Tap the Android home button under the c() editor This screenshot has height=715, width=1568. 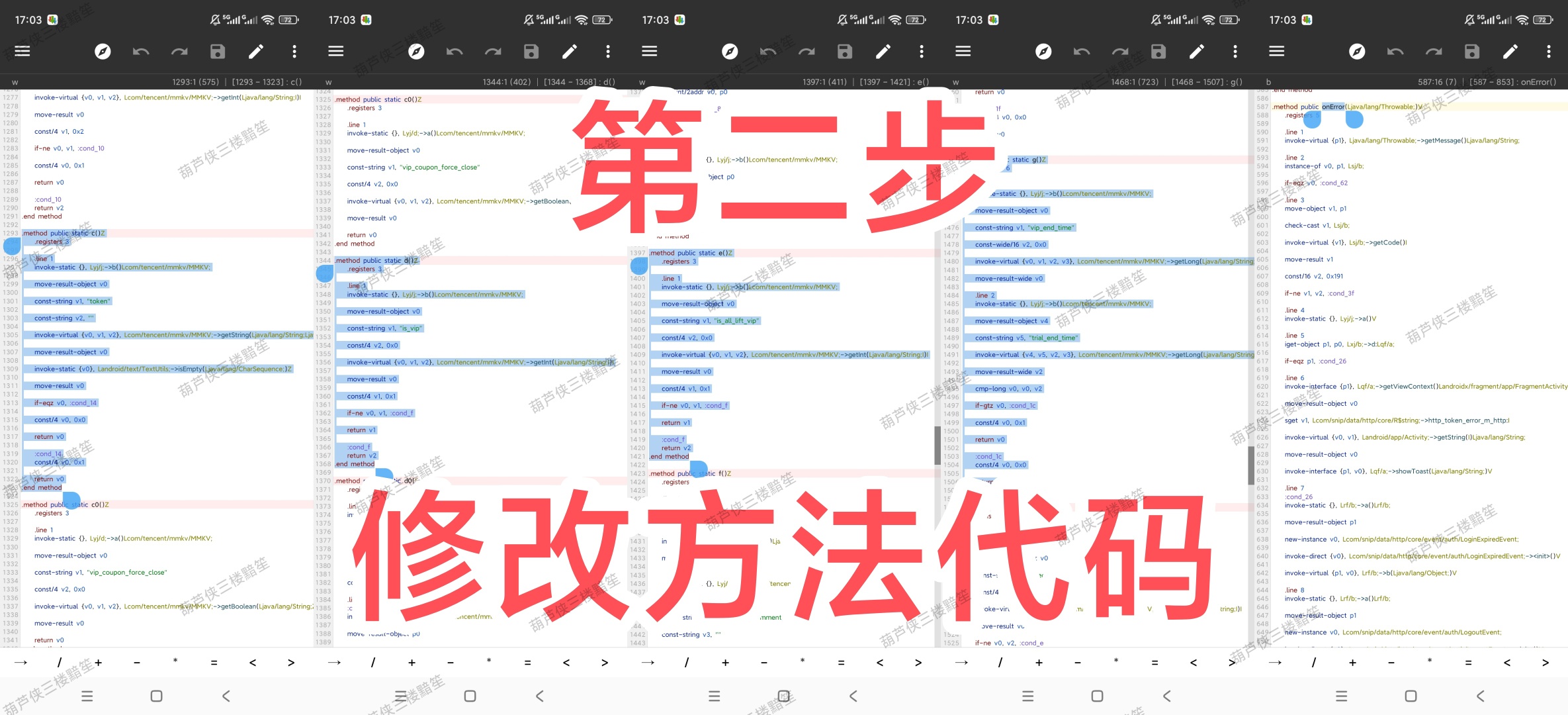coord(156,696)
